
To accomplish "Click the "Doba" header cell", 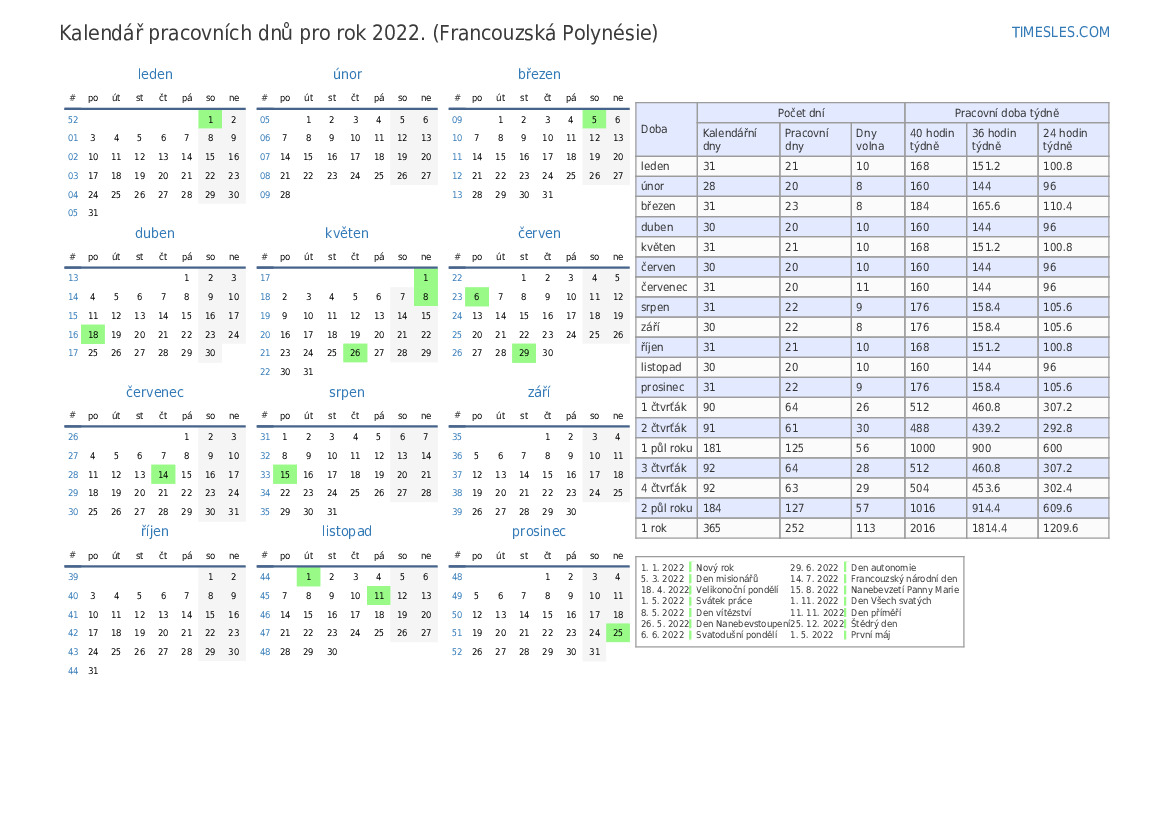I will click(x=655, y=129).
